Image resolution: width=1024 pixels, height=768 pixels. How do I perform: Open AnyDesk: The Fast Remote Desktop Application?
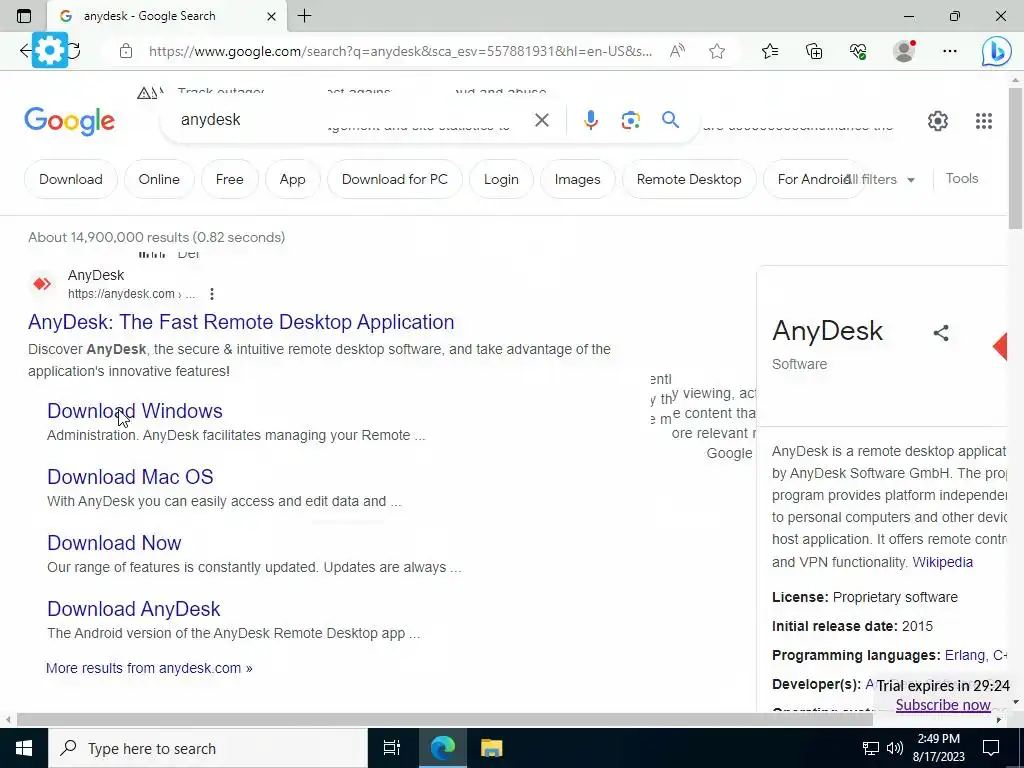point(241,322)
